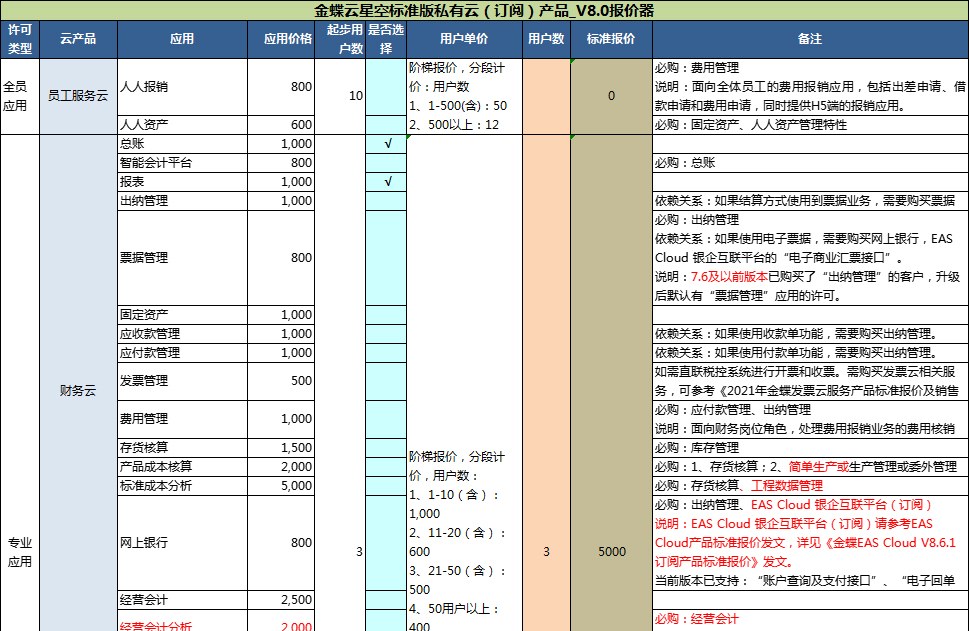969x631 pixels.
Task: Select the note about 收款单功能 dependency
Action: pyautogui.click(x=810, y=334)
